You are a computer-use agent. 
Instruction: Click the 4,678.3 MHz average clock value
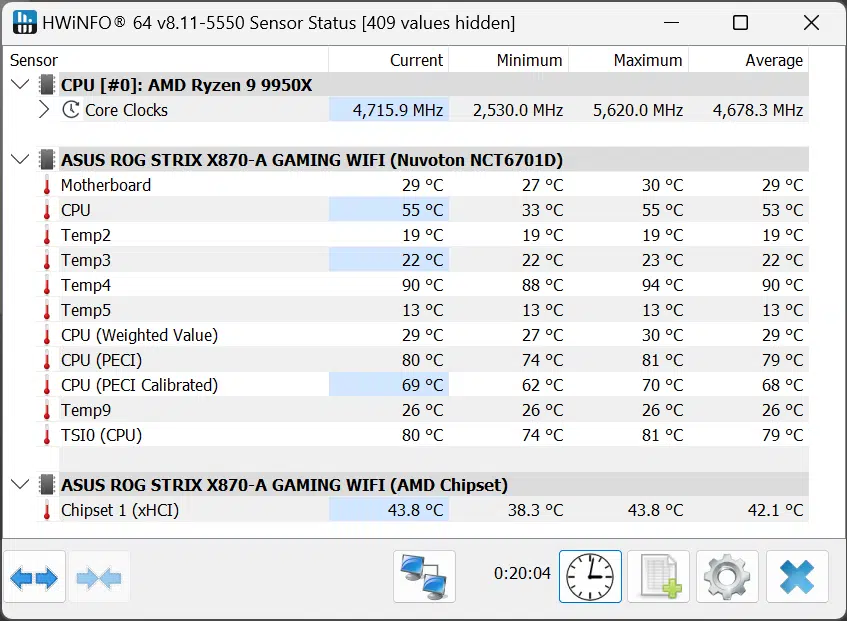point(758,110)
